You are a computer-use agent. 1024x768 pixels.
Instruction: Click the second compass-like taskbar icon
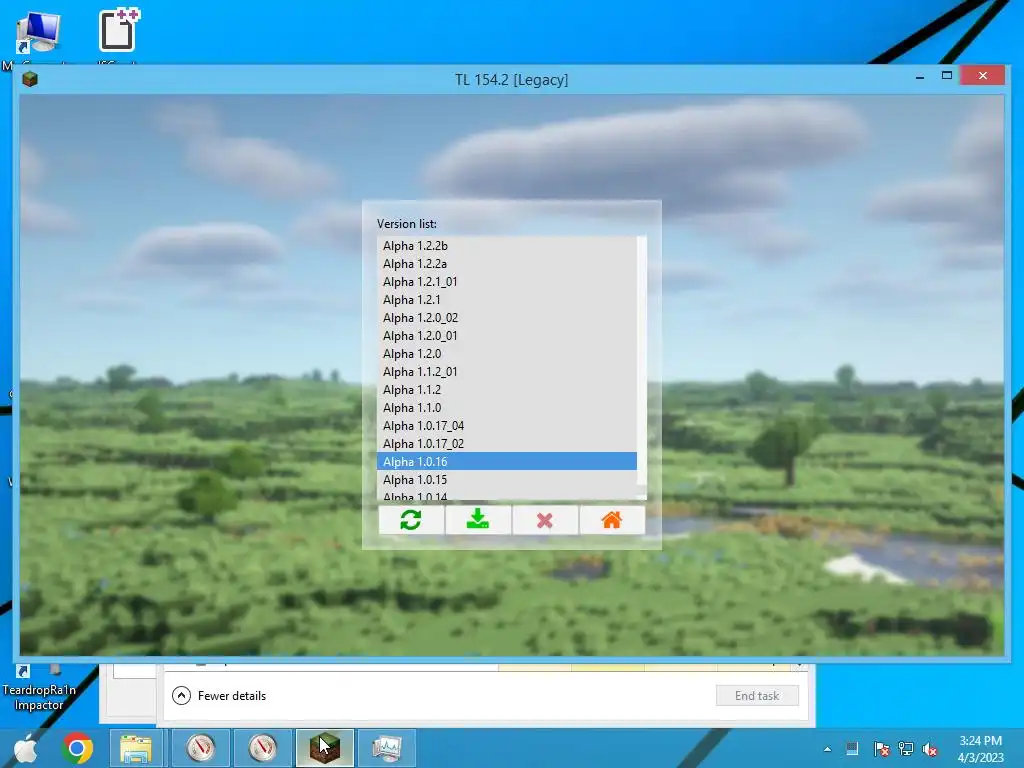pos(263,748)
